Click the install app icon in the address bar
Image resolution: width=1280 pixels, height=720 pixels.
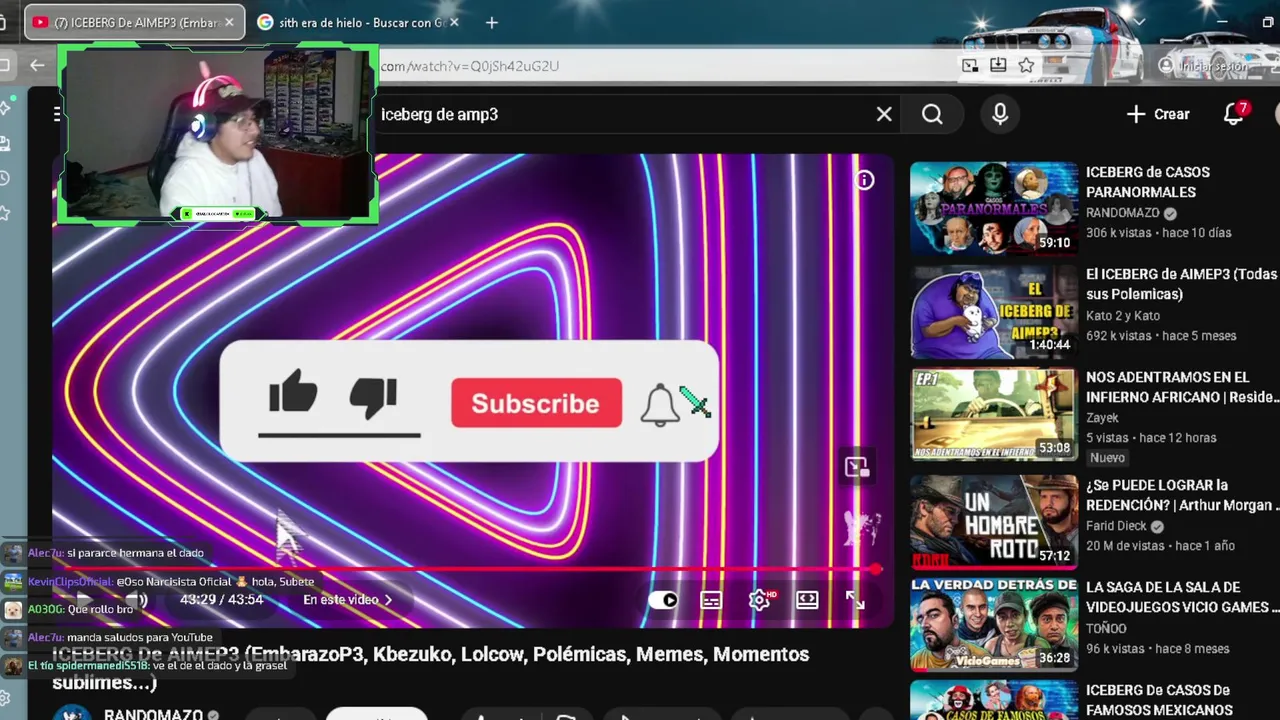tap(998, 65)
